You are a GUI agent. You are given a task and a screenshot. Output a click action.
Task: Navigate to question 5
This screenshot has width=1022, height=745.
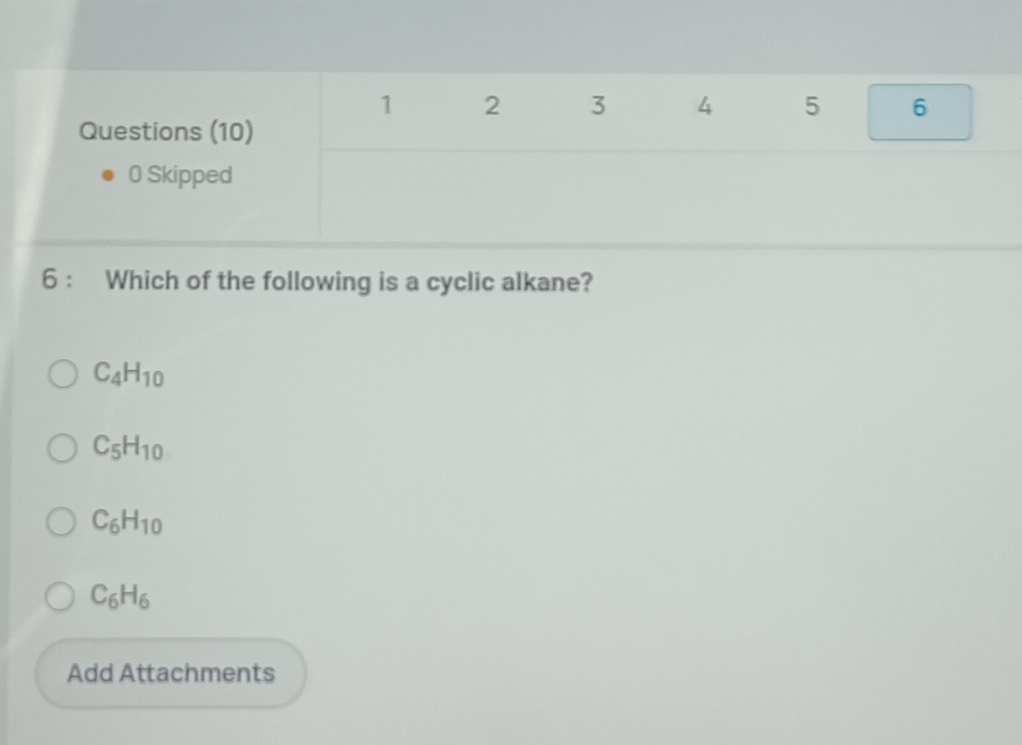pyautogui.click(x=811, y=107)
